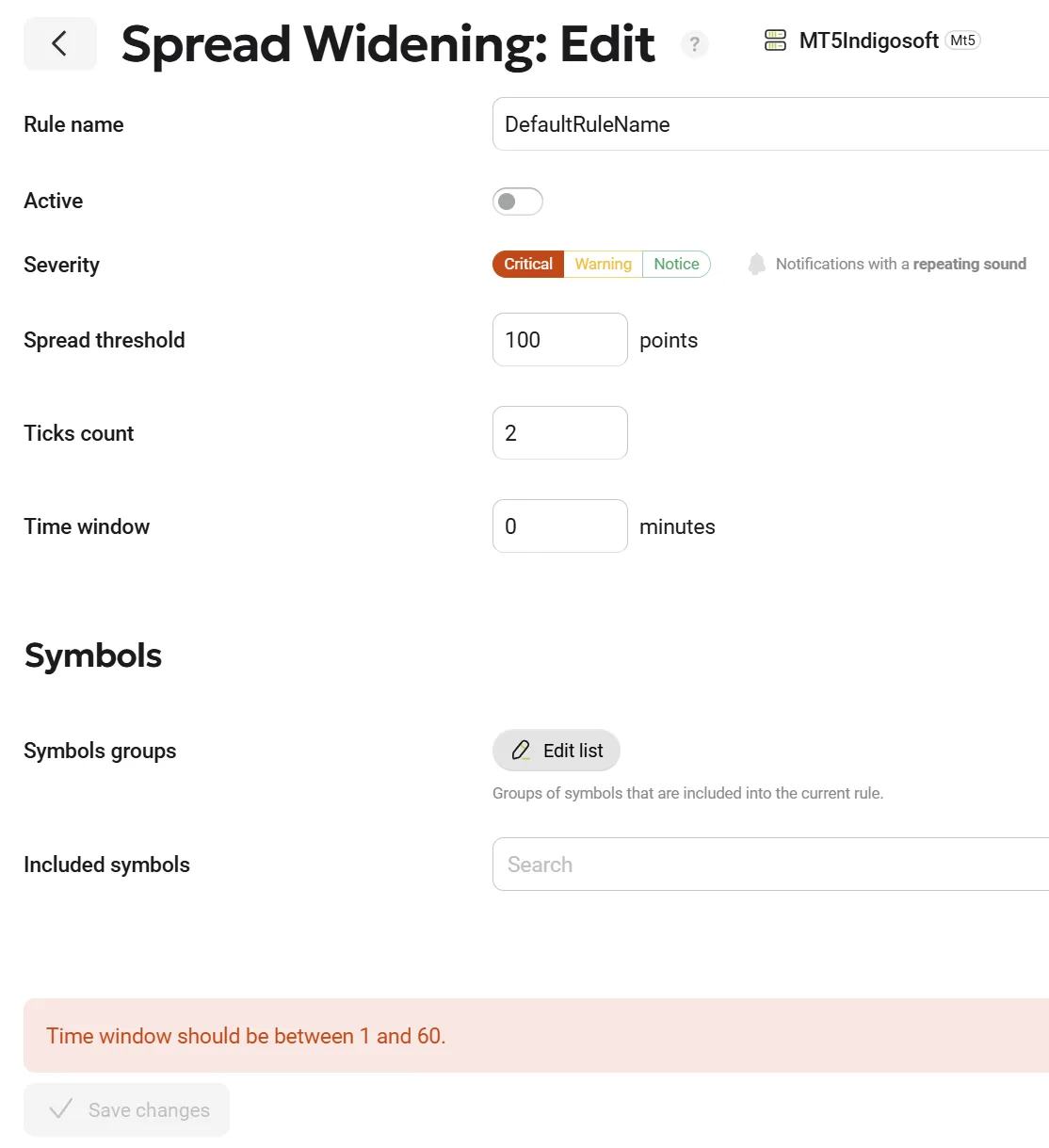Click the Mt5 badge label

pyautogui.click(x=962, y=40)
